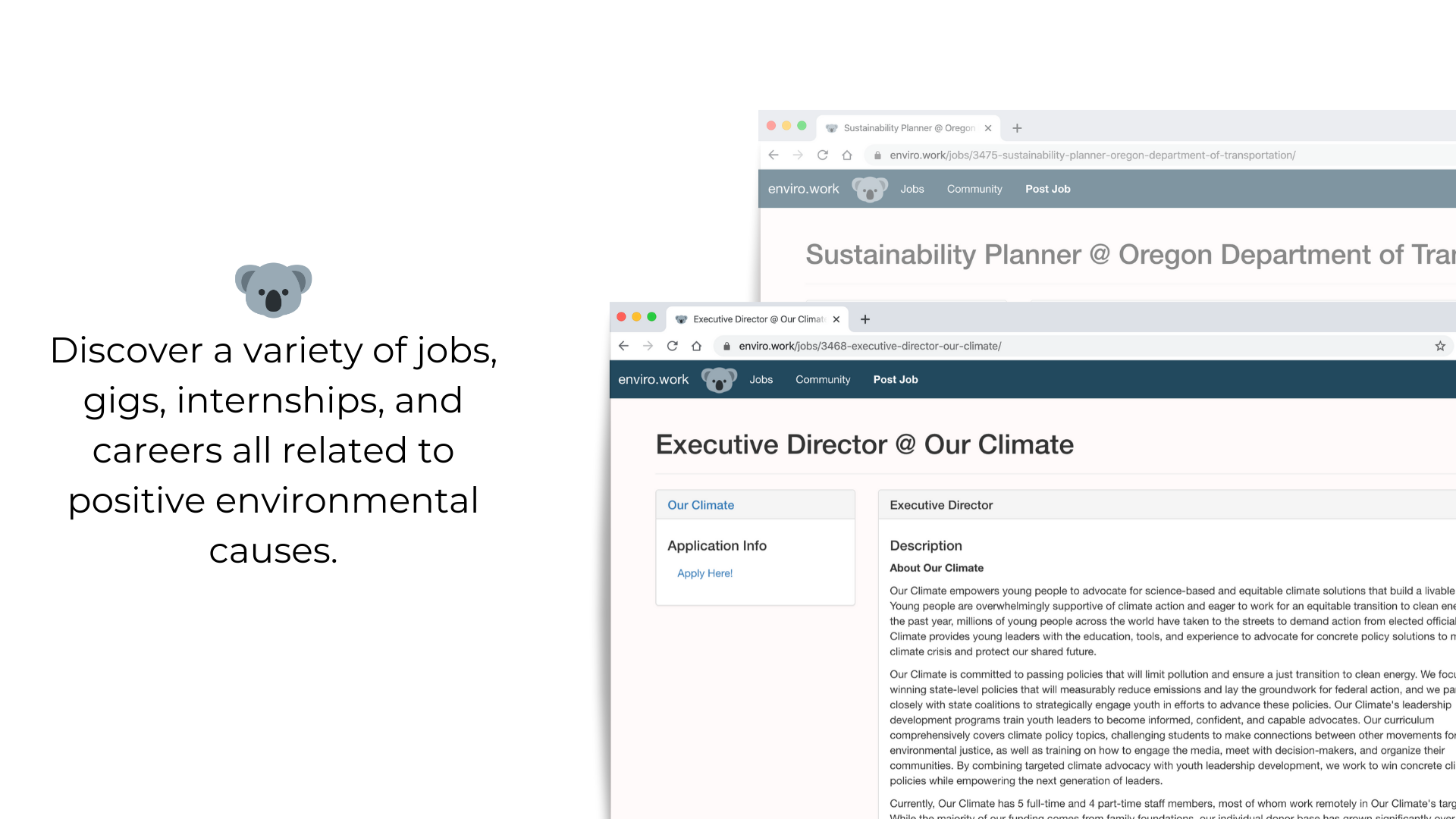
Task: Click Post Job in the back window navbar
Action: coord(1048,189)
